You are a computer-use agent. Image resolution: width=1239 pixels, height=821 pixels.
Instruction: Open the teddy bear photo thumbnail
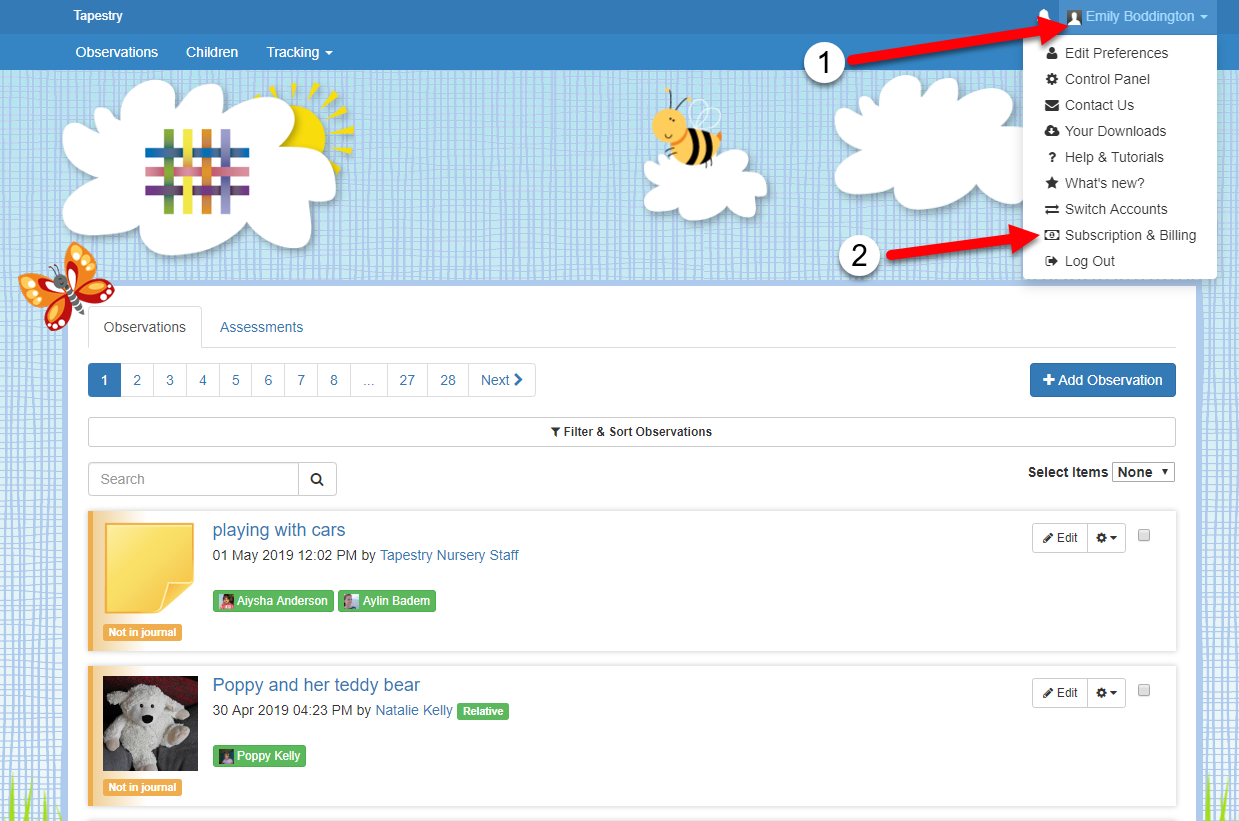pos(150,723)
